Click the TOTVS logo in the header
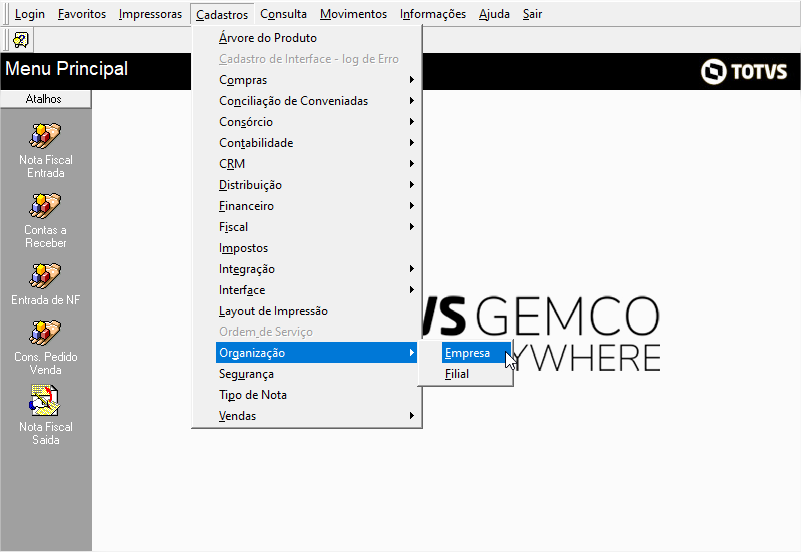Viewport: 801px width, 552px height. coord(743,71)
